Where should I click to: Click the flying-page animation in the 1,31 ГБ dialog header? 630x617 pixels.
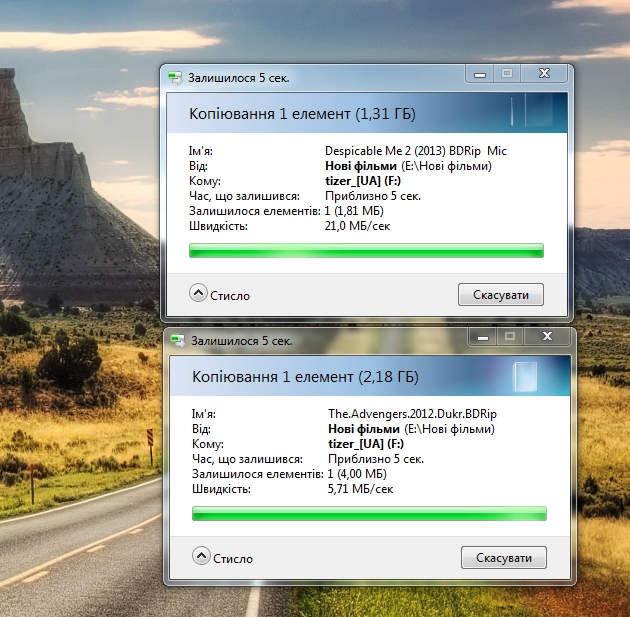[x=532, y=110]
